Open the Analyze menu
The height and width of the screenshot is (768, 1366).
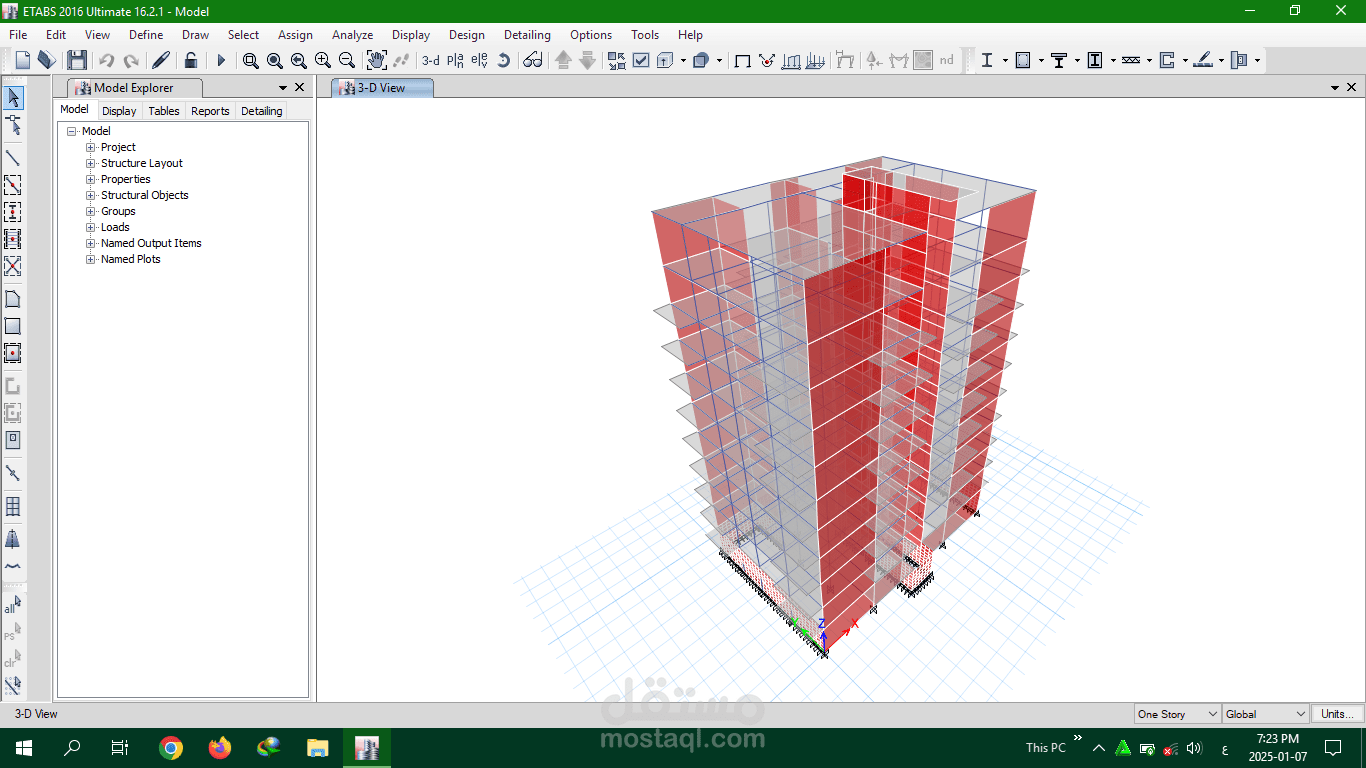(x=352, y=34)
